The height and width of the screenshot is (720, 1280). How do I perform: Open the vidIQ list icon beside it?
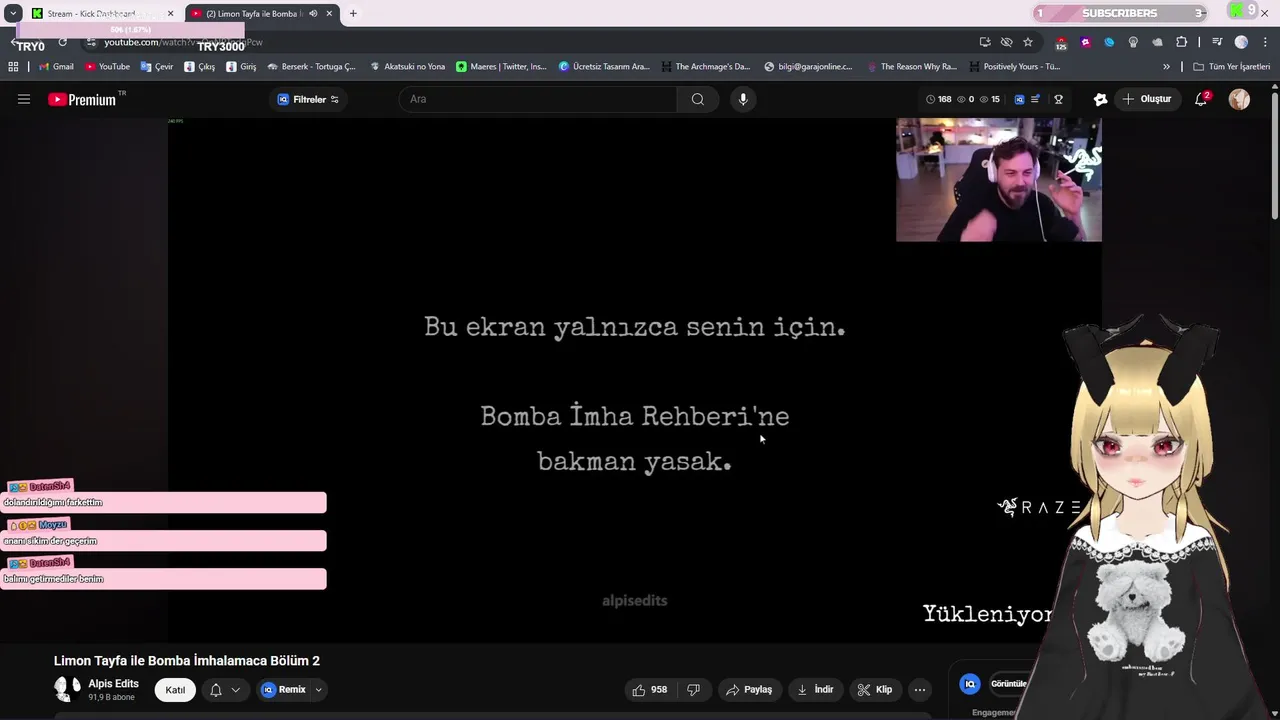(x=1035, y=99)
